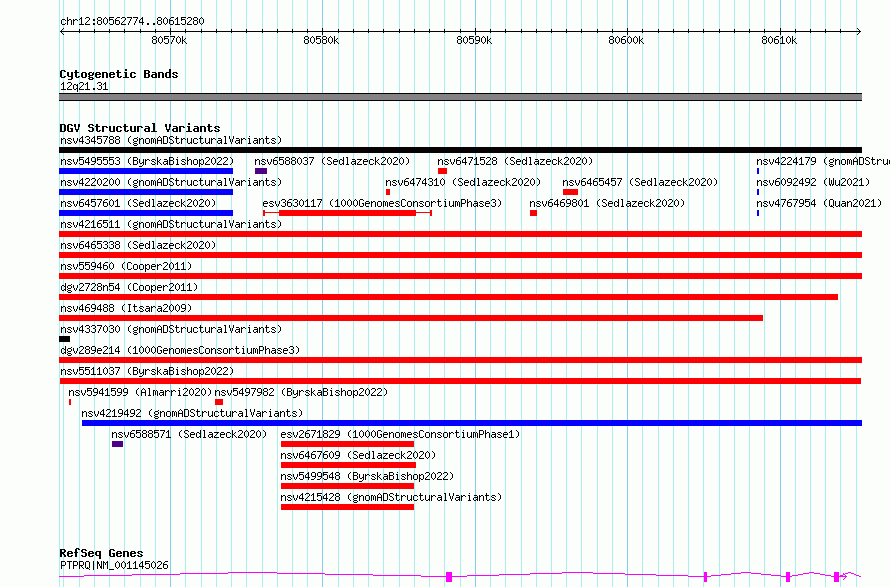Click the Cytogenetic Bands track heading
Image resolution: width=890 pixels, height=587 pixels.
pos(119,74)
